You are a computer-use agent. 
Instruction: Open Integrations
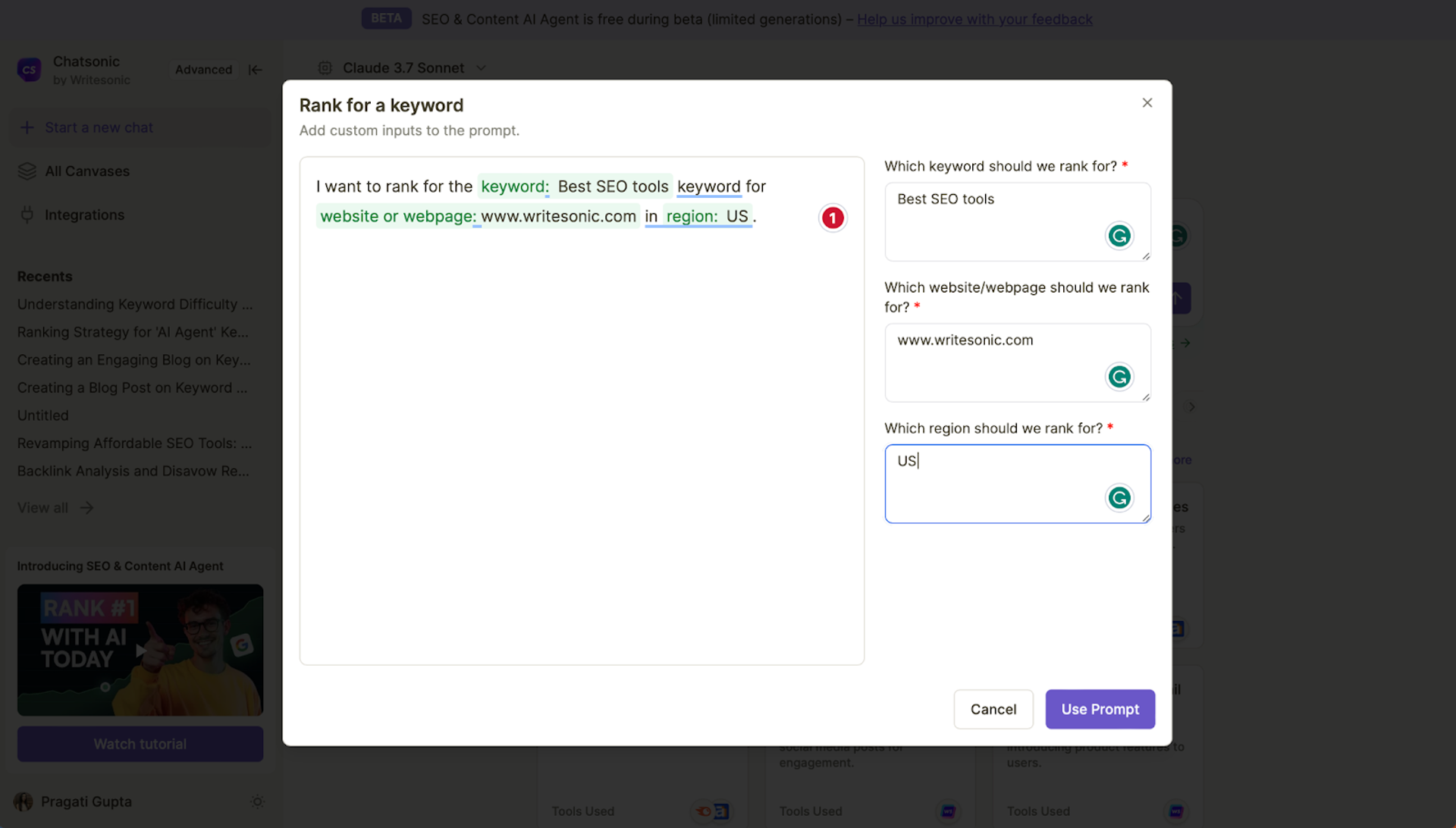84,215
